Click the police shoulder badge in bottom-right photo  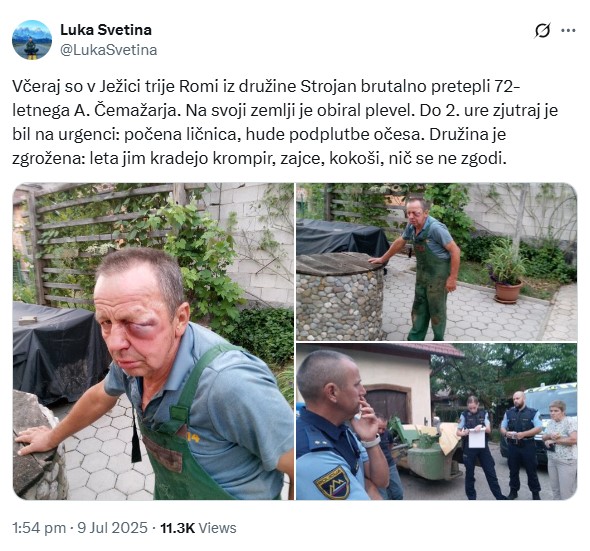[x=333, y=483]
